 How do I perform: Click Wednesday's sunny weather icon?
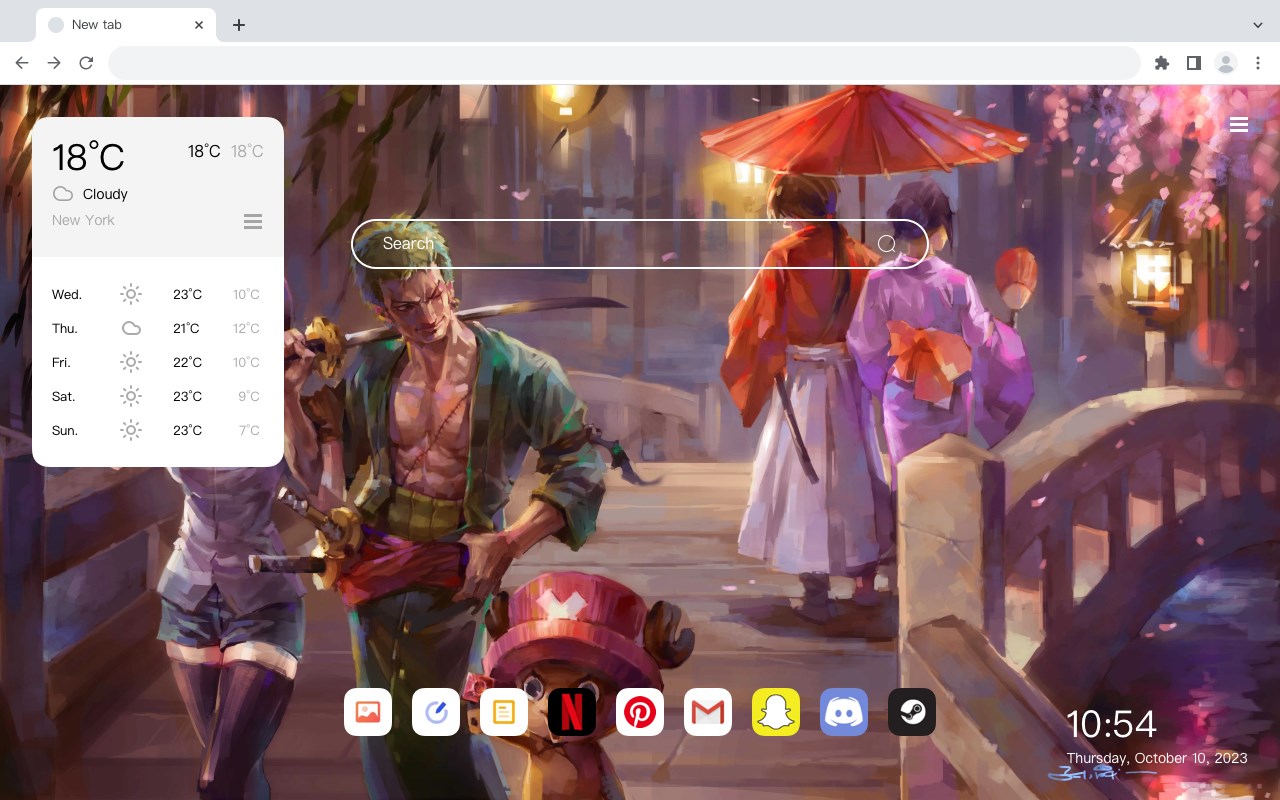[131, 294]
